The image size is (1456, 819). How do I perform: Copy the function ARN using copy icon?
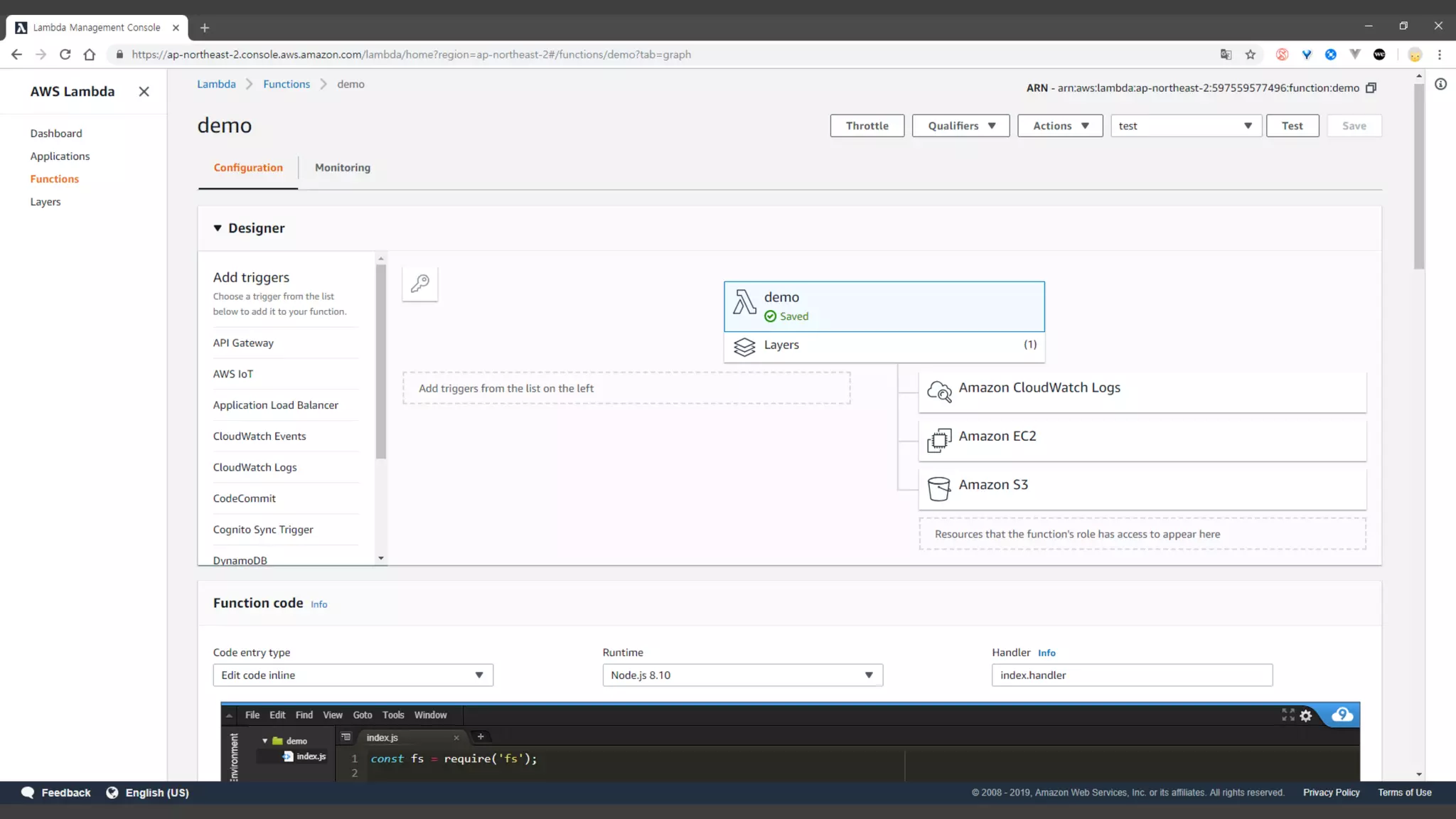click(x=1371, y=88)
